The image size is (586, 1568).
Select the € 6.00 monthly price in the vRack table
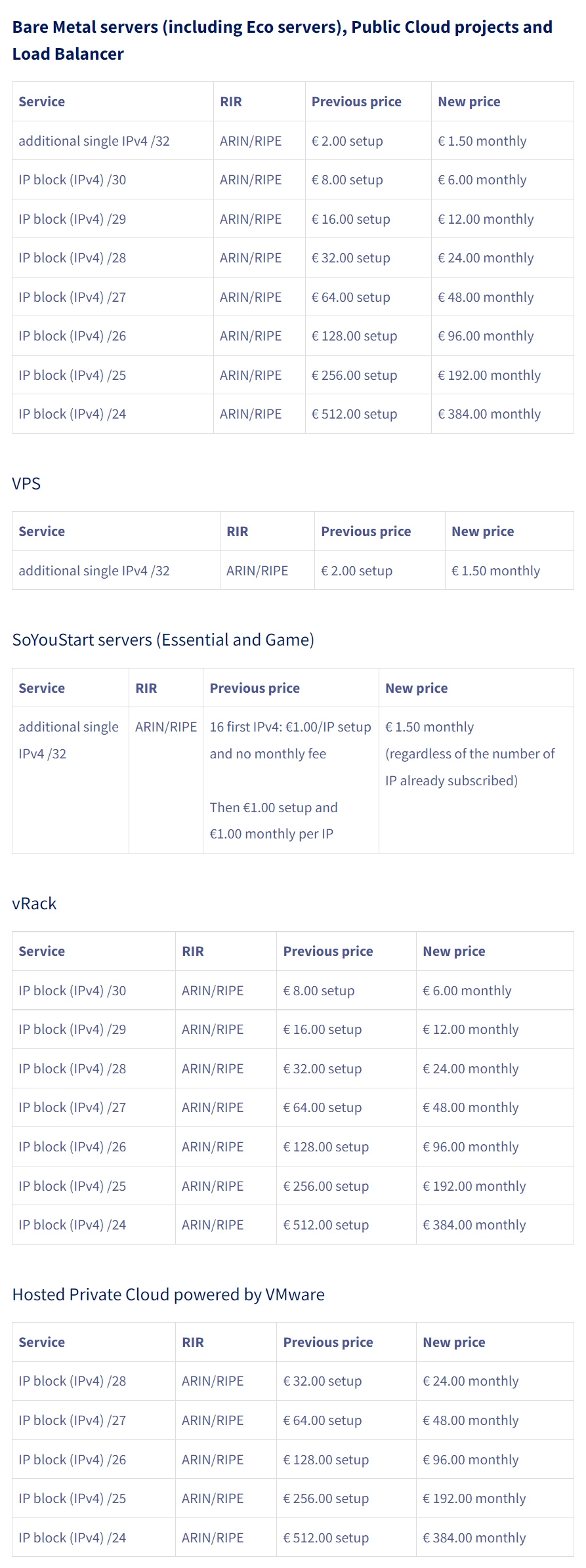click(x=467, y=991)
